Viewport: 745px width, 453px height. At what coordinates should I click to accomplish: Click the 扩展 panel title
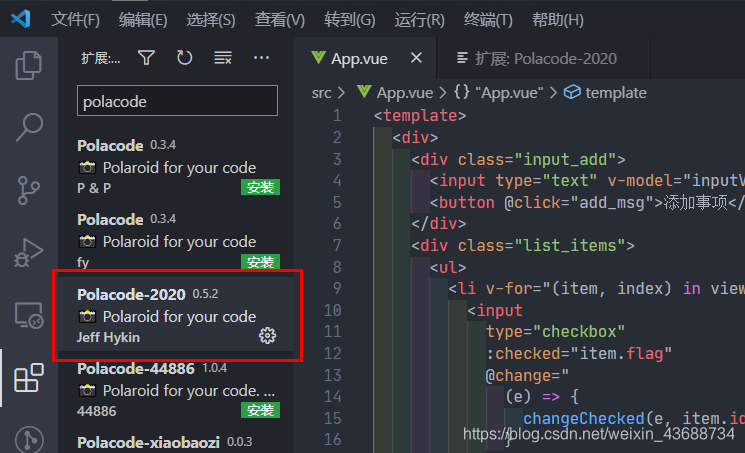101,58
